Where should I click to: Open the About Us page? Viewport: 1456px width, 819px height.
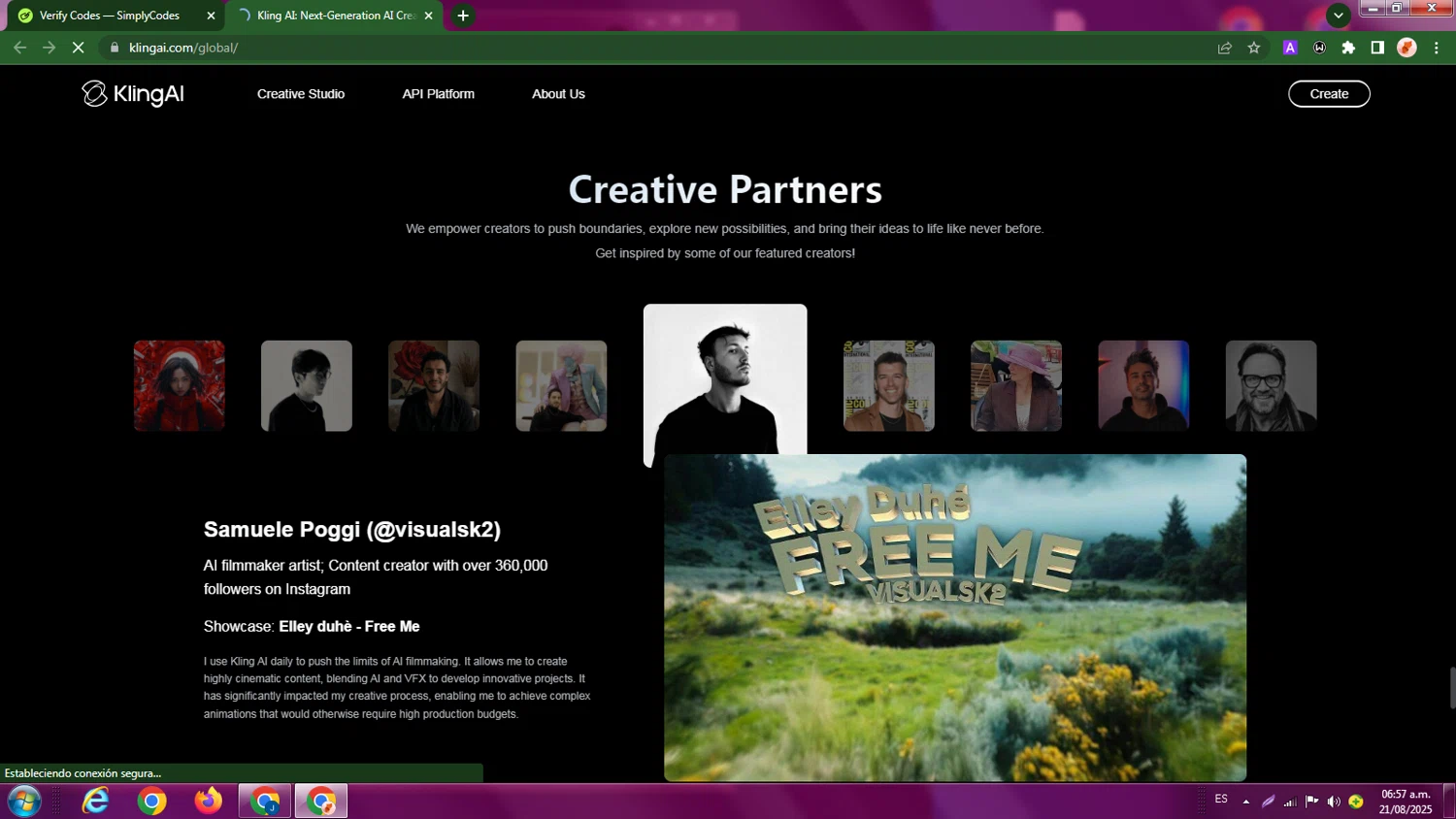click(558, 94)
